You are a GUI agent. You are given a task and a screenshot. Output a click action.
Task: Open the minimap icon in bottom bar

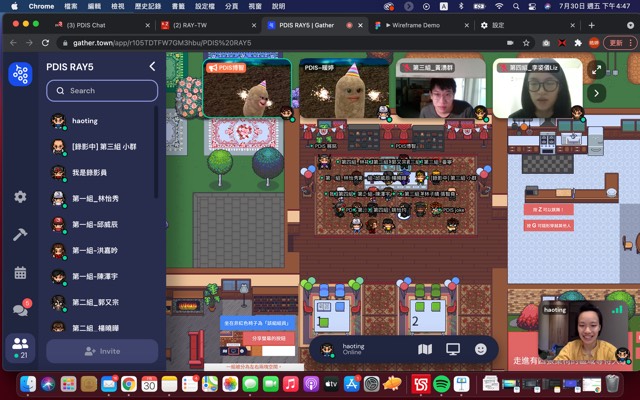[x=425, y=349]
